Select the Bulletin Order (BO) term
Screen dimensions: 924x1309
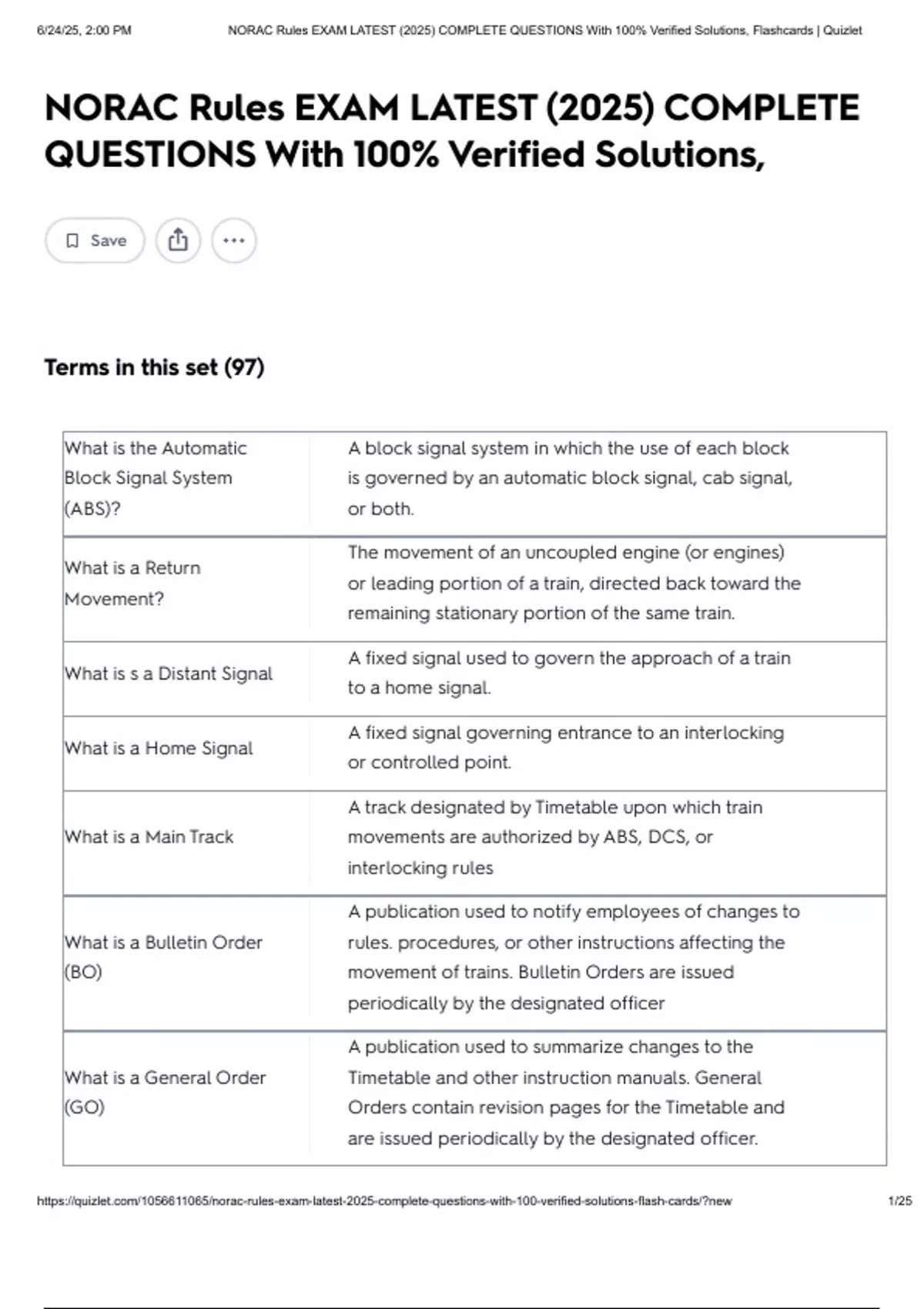tap(163, 957)
